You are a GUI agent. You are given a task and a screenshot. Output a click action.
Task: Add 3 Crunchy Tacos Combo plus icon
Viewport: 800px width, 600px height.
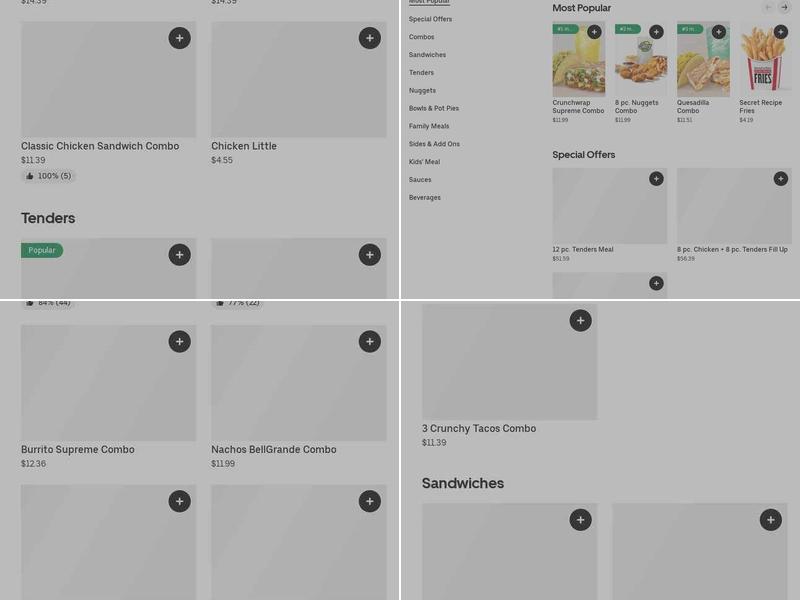(x=581, y=320)
